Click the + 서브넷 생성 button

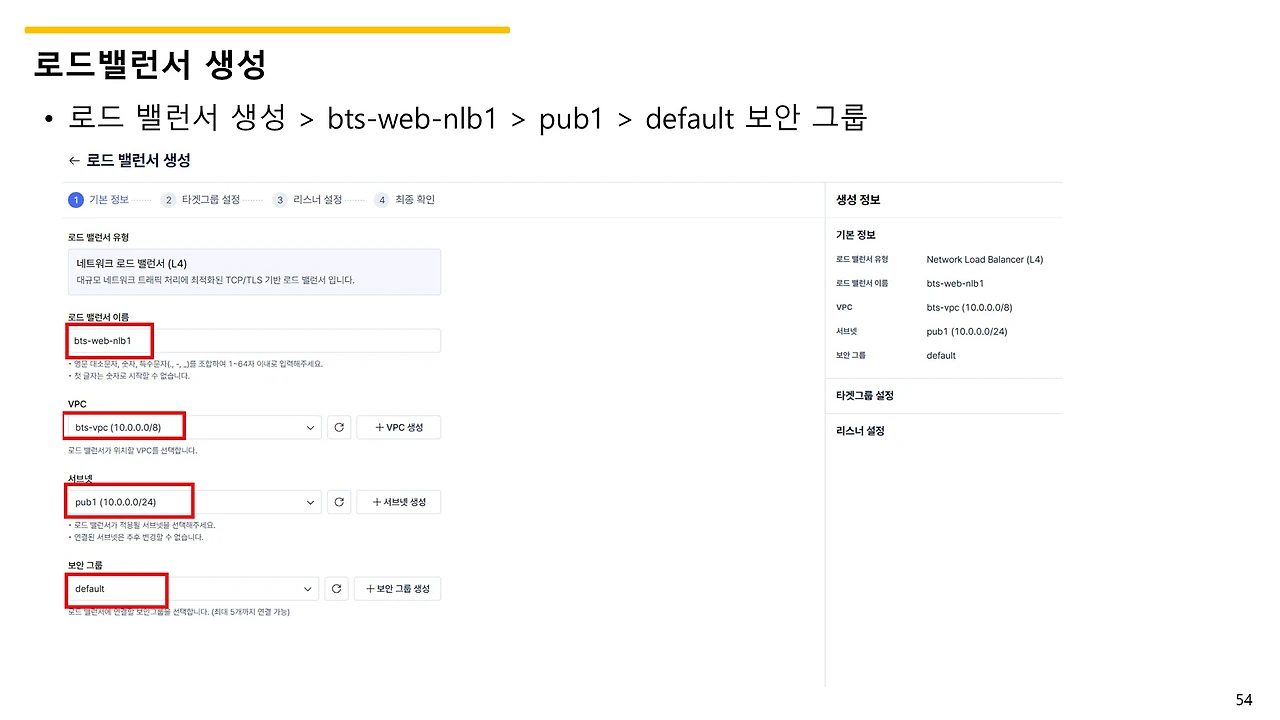[x=398, y=502]
